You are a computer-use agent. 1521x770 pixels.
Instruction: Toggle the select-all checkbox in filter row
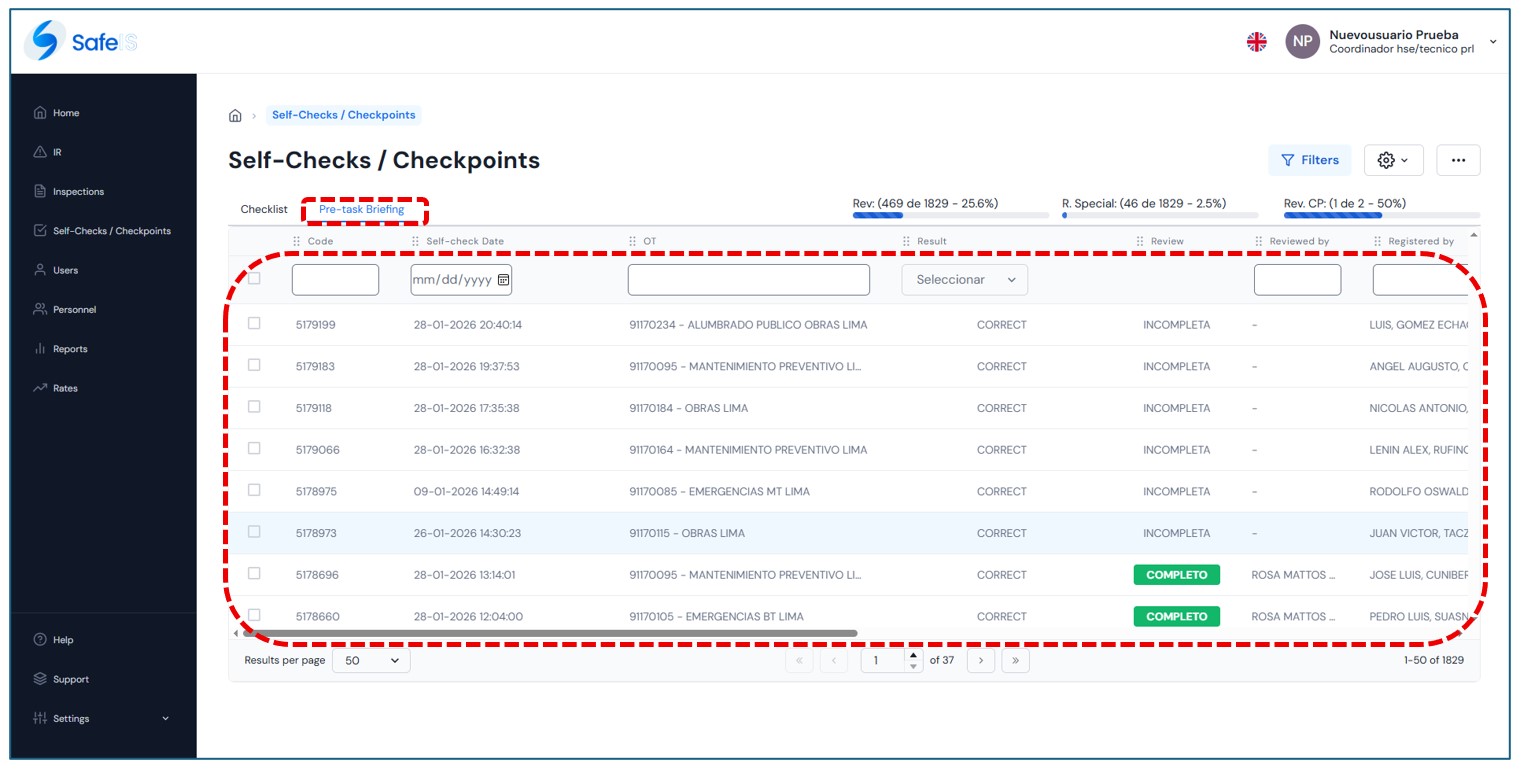point(254,279)
